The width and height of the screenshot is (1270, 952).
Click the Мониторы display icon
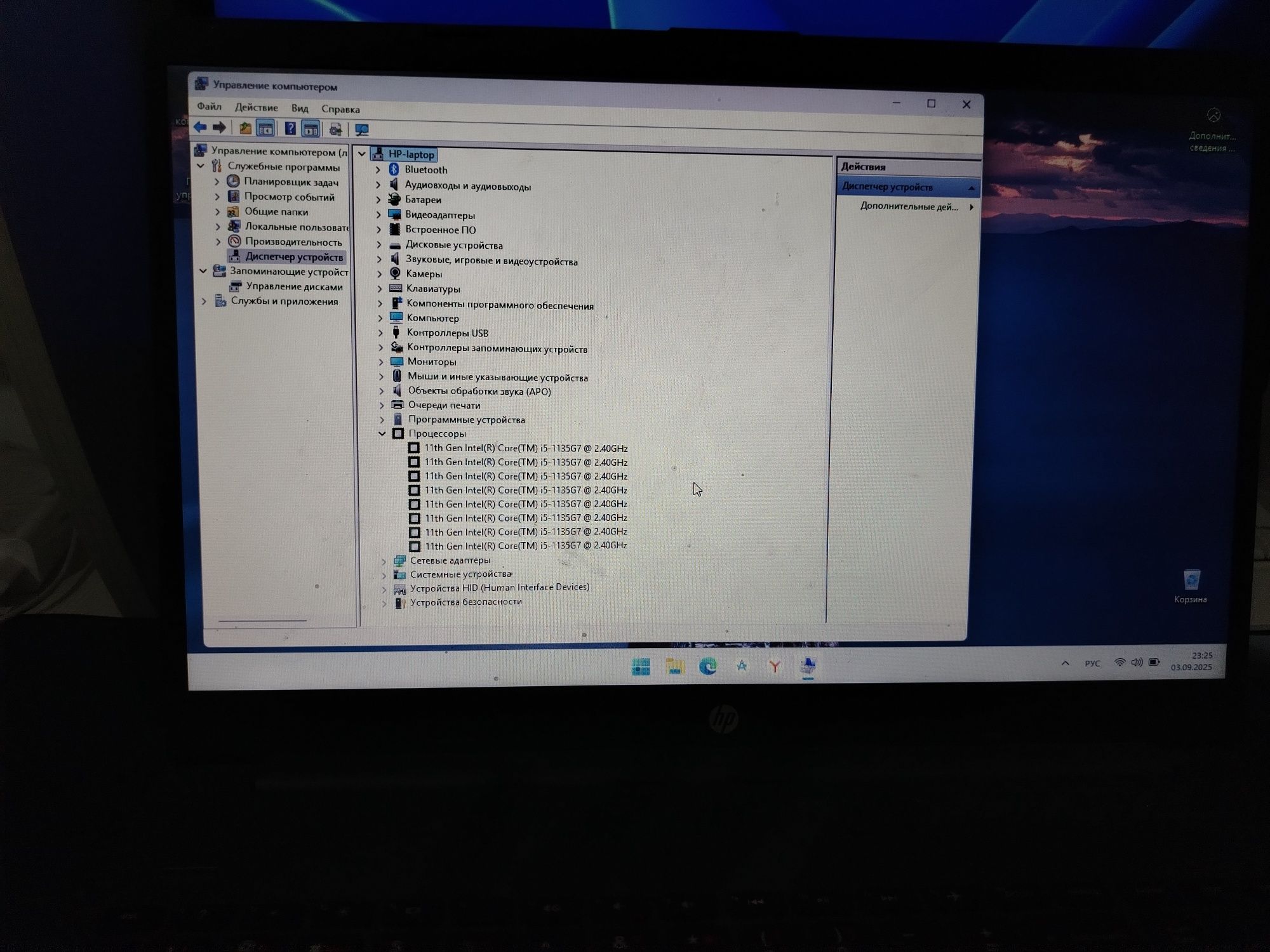pos(397,362)
